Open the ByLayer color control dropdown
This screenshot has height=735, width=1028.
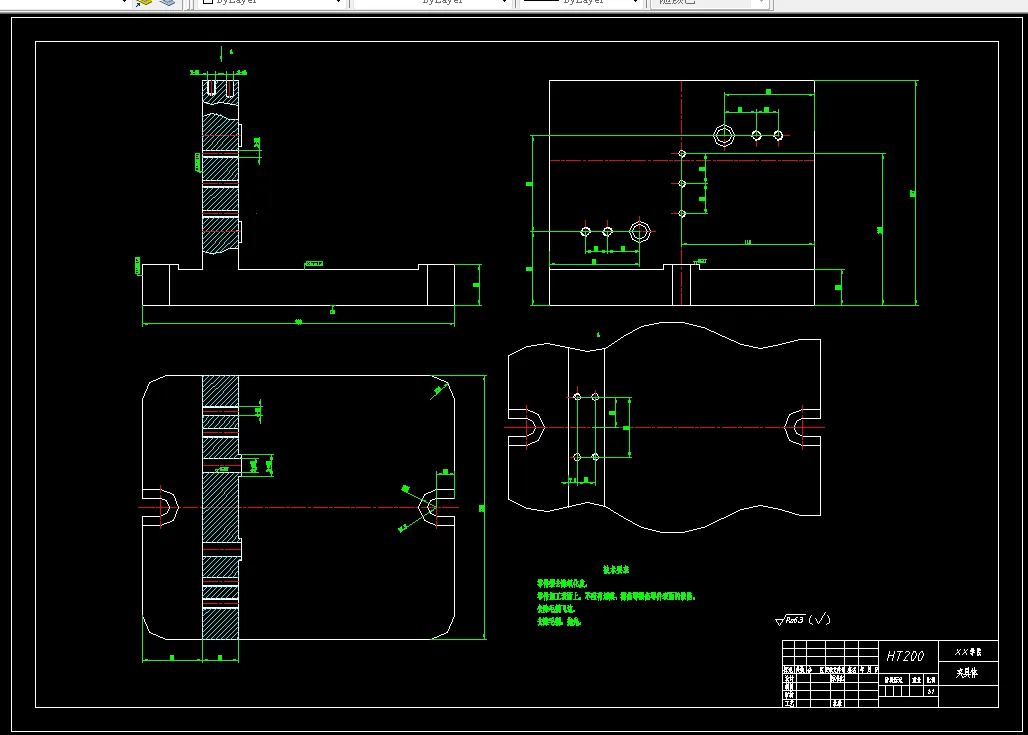coord(271,3)
